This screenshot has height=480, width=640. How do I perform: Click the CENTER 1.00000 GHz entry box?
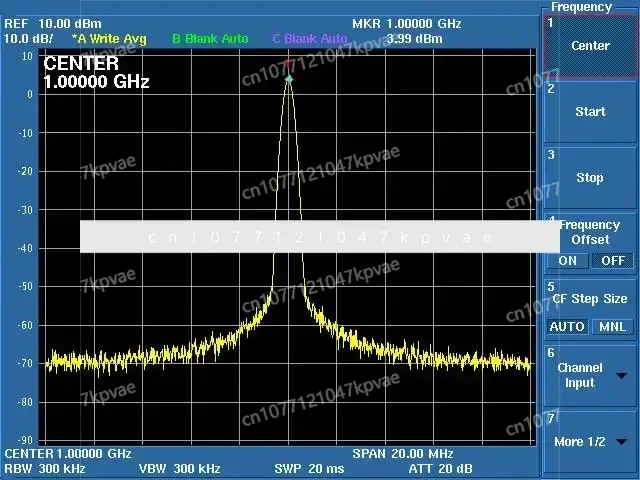[x=96, y=73]
